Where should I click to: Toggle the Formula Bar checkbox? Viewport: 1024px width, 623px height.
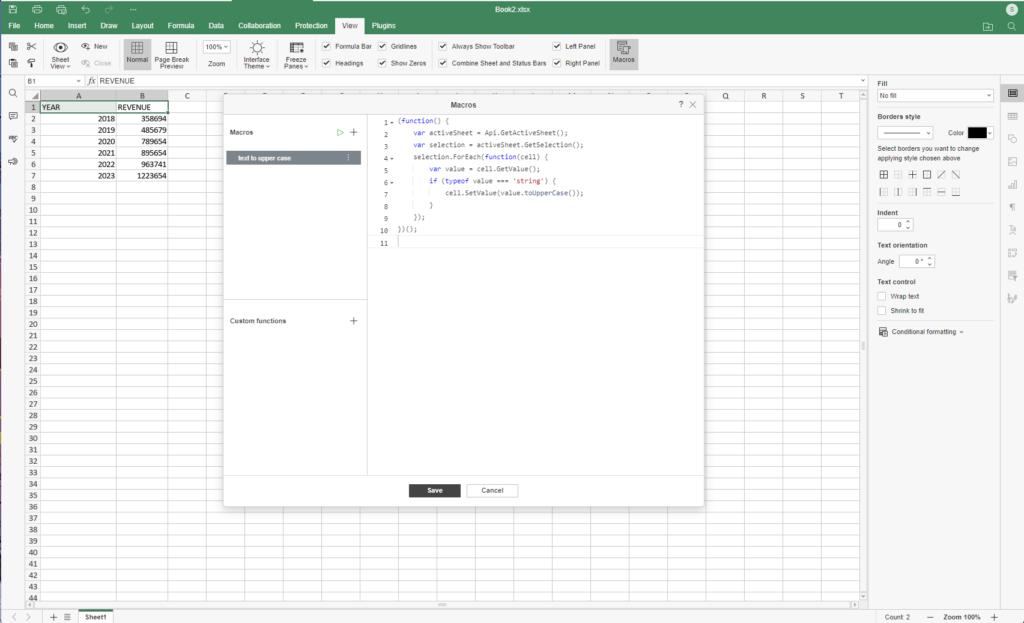(x=326, y=46)
